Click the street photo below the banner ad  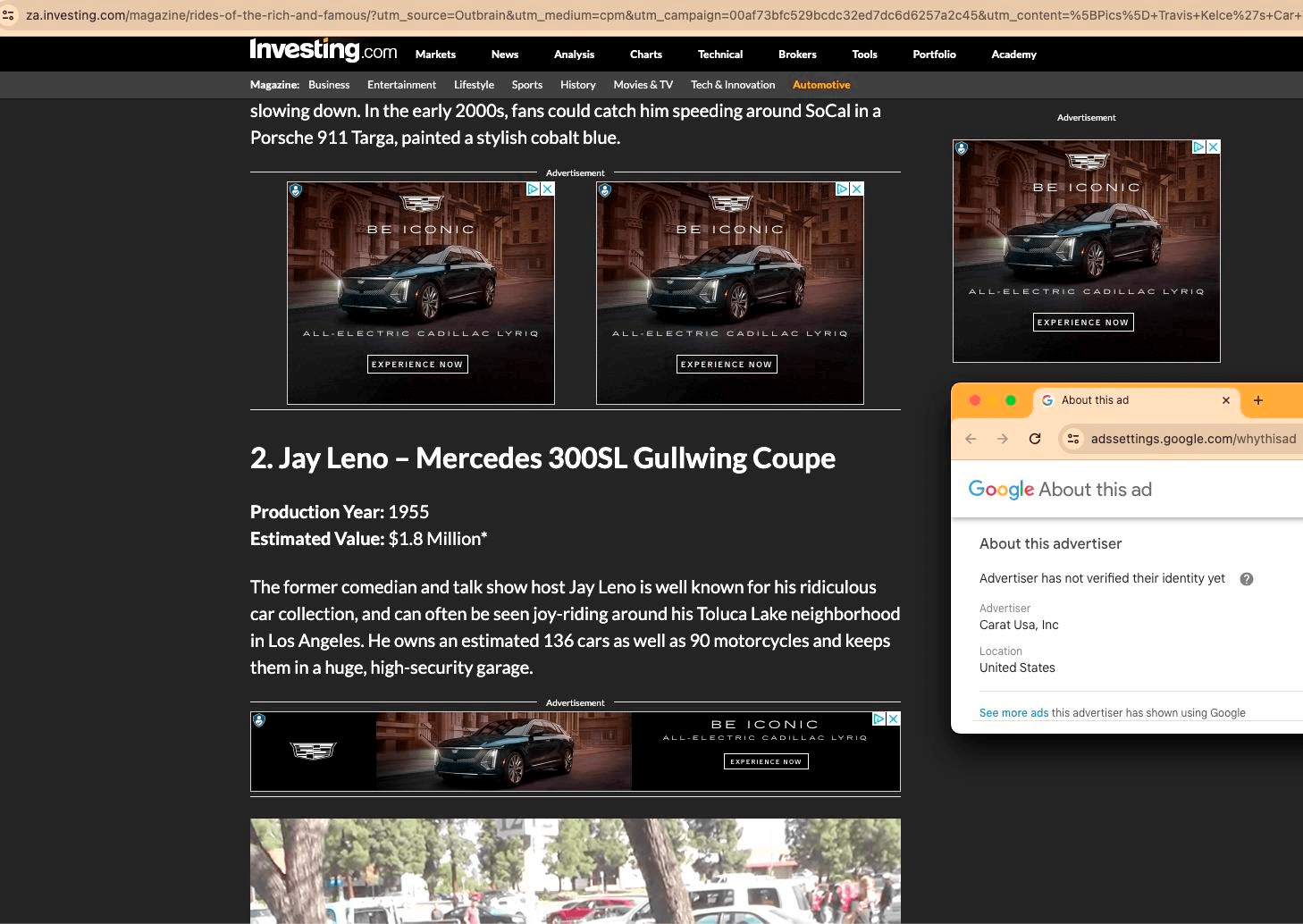tap(576, 871)
